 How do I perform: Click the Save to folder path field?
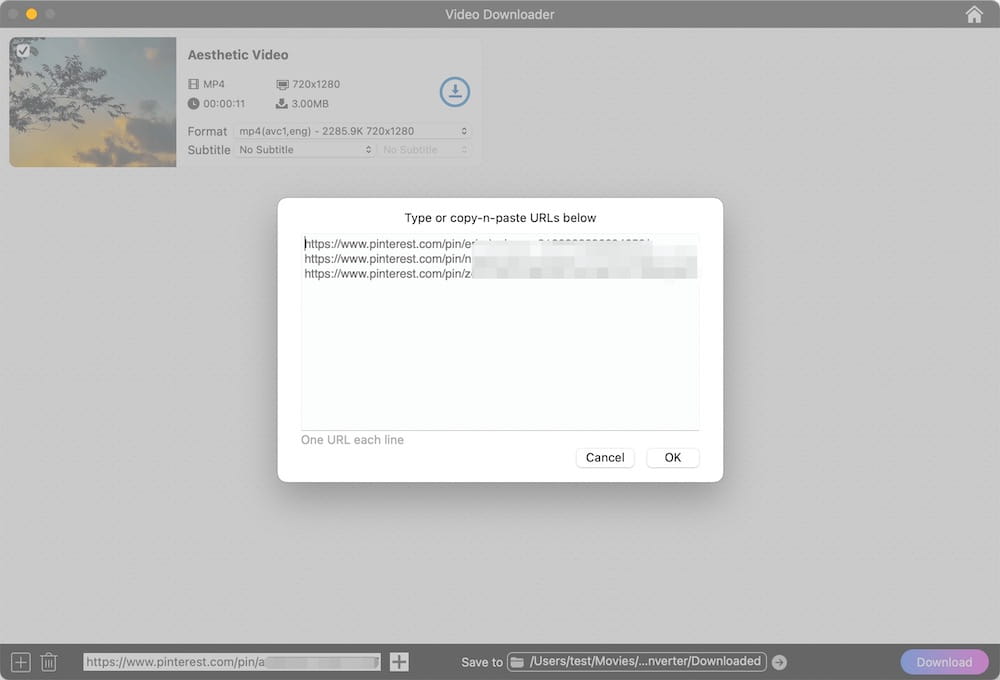click(636, 662)
